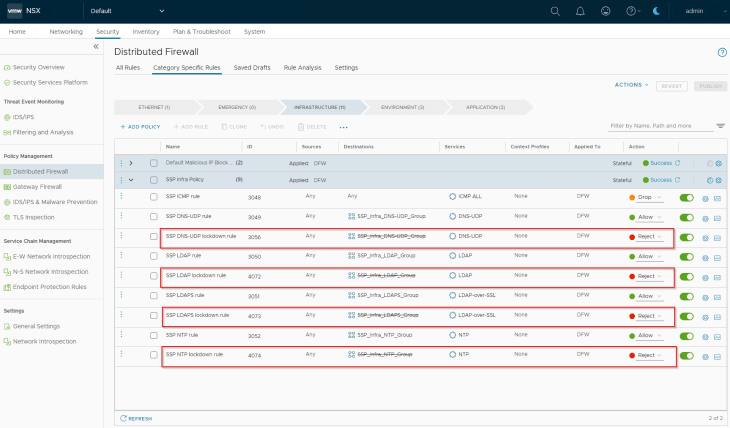Switch to the Networking tab

pos(66,32)
